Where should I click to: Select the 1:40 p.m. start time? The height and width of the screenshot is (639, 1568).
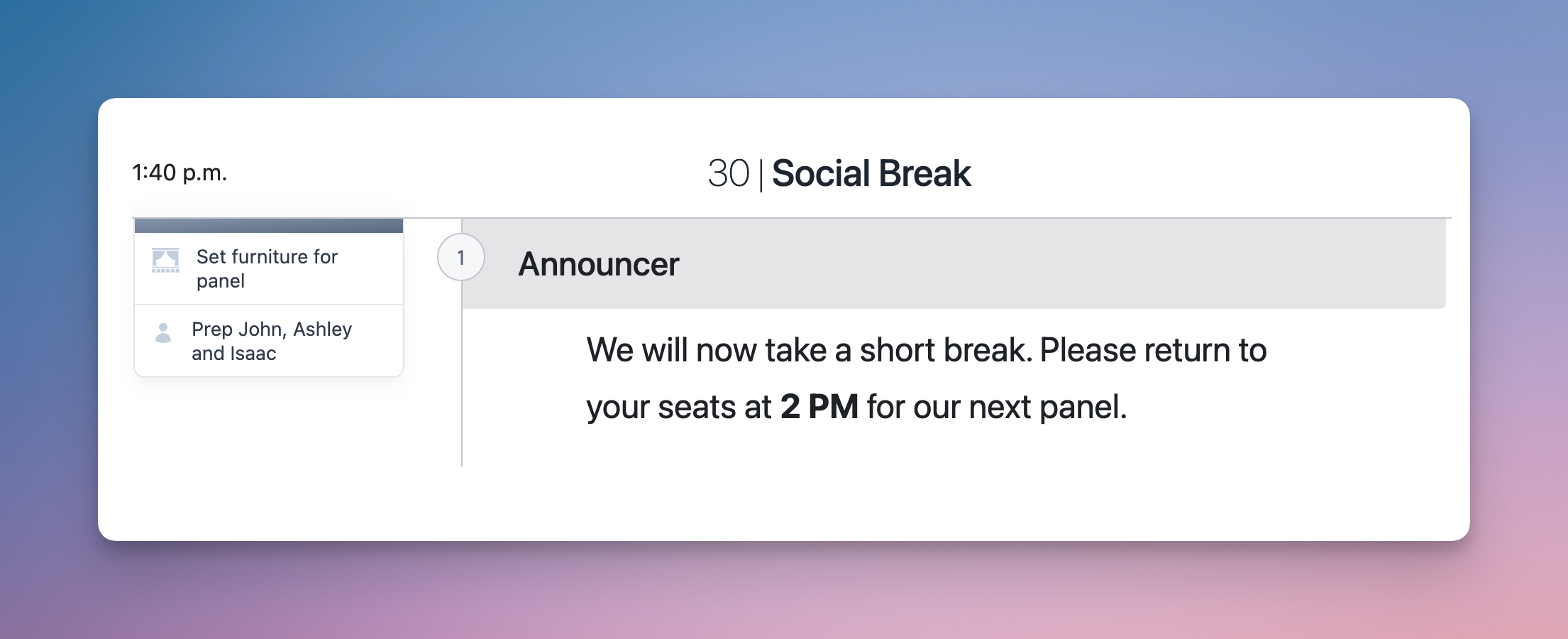point(180,173)
